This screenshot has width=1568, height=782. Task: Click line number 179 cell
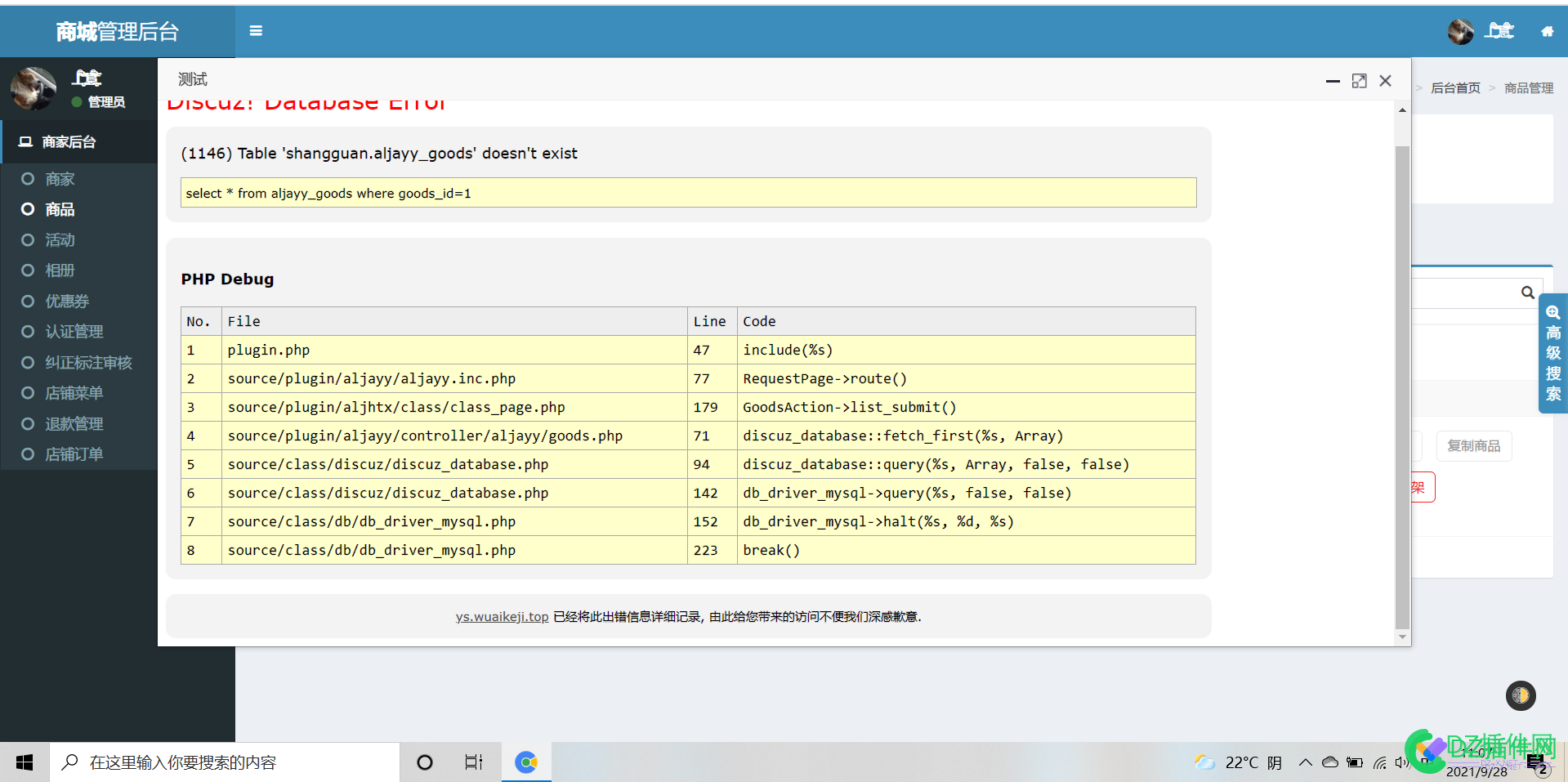click(x=713, y=407)
